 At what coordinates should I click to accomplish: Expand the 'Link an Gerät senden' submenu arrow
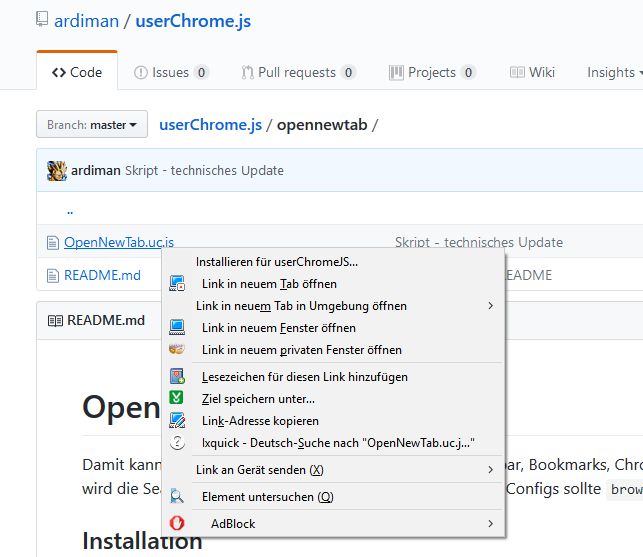click(490, 469)
